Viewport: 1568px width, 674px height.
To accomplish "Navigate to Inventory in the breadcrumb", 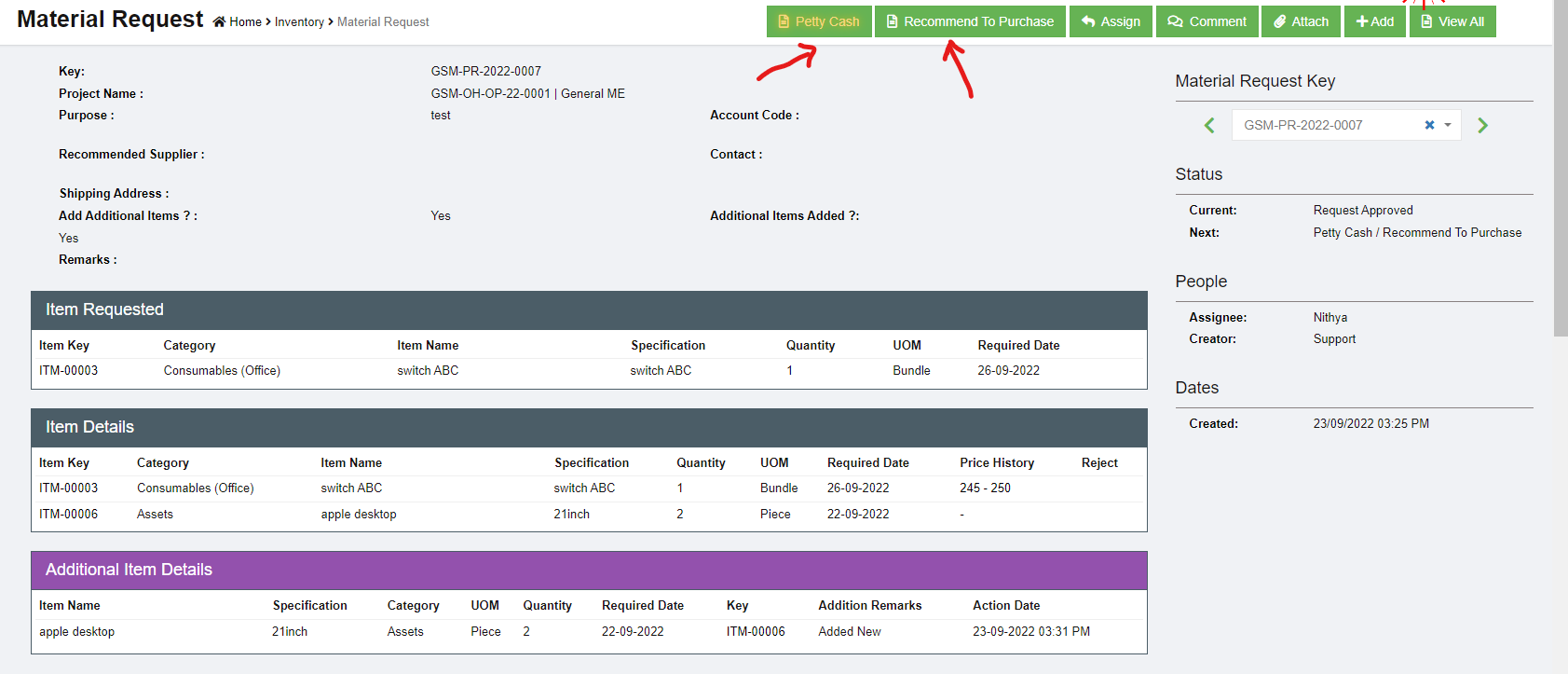I will (x=299, y=22).
